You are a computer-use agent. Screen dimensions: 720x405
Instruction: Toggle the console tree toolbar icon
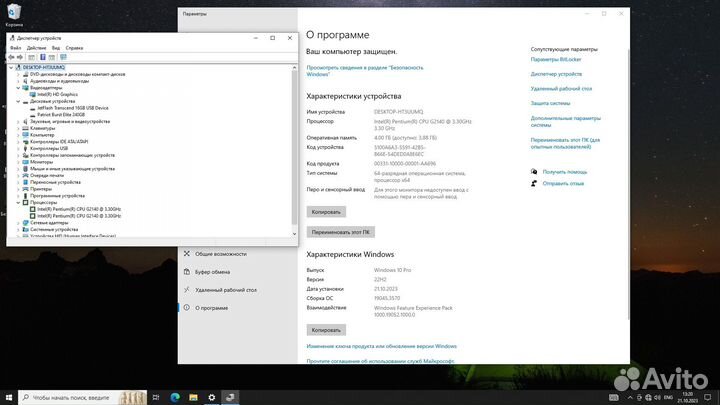(x=31, y=57)
